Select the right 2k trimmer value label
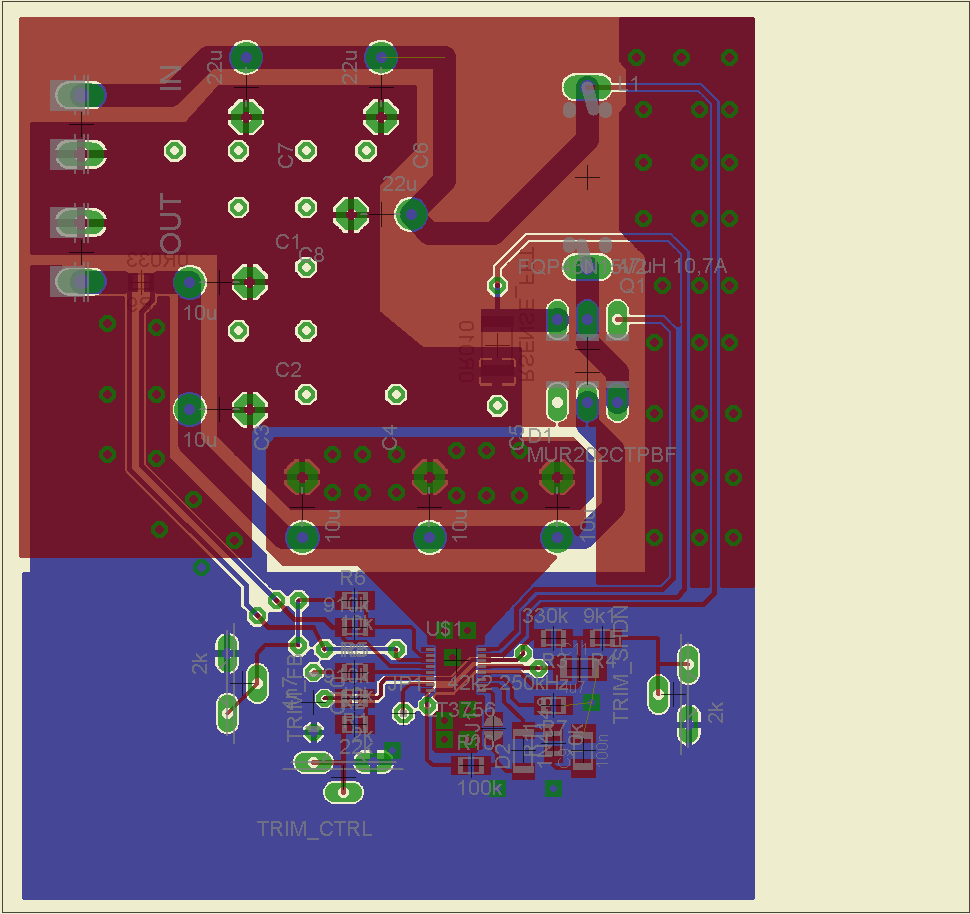 (715, 713)
